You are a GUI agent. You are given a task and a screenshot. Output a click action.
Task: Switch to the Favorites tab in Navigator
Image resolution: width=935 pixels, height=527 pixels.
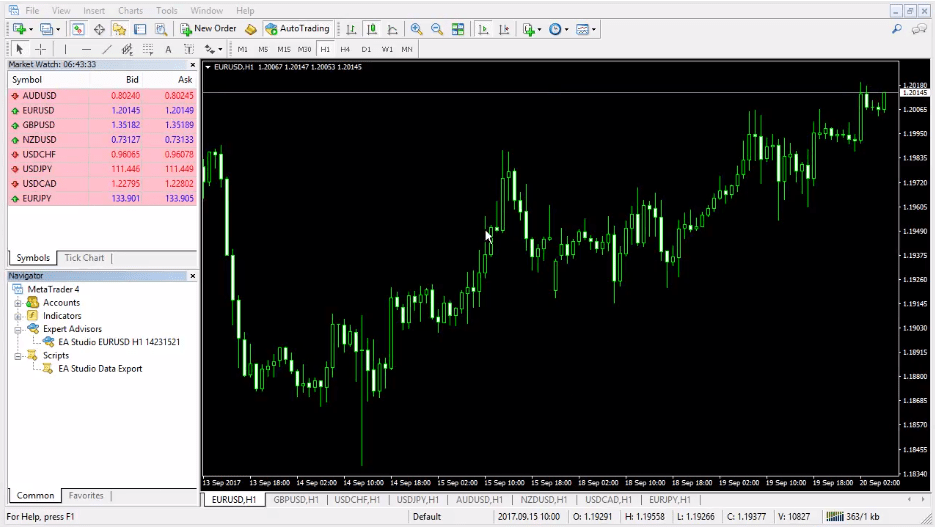(x=86, y=495)
